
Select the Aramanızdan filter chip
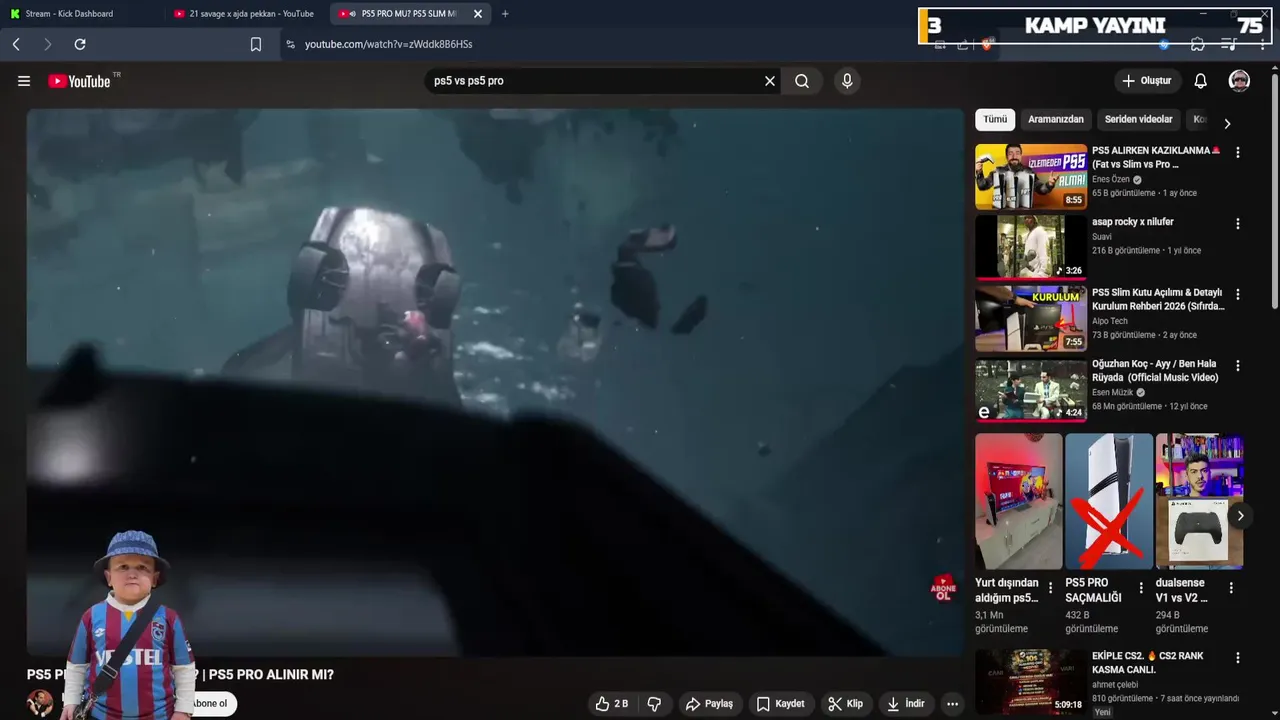[x=1056, y=120]
